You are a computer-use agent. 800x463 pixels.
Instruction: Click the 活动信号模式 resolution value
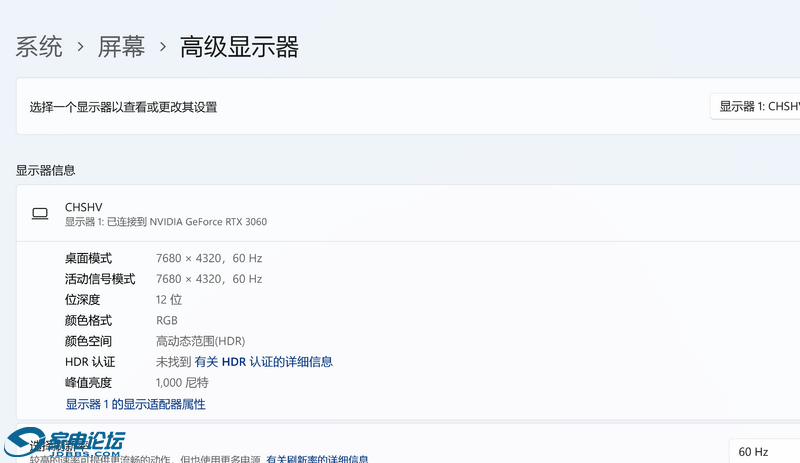tap(209, 279)
